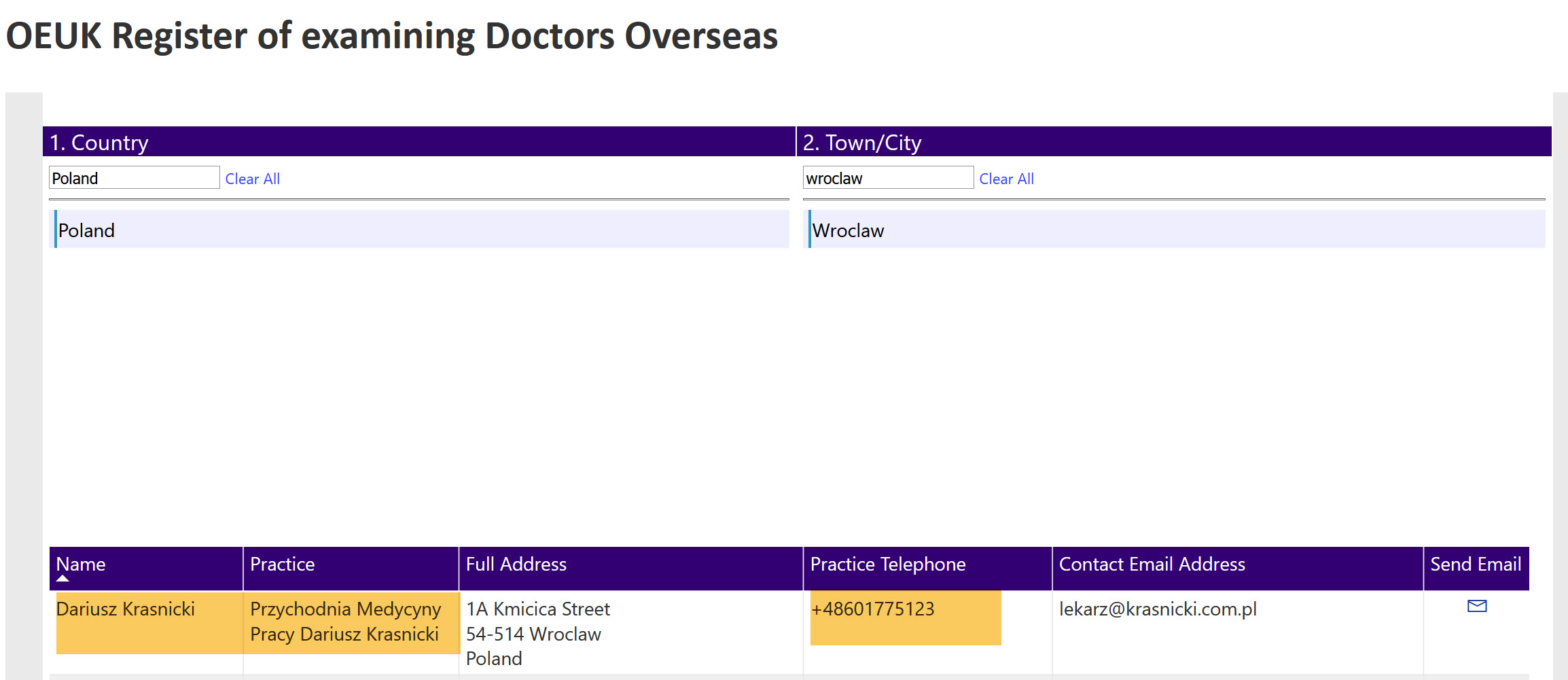The image size is (1568, 680).
Task: Click the Send Email column header
Action: tap(1475, 564)
